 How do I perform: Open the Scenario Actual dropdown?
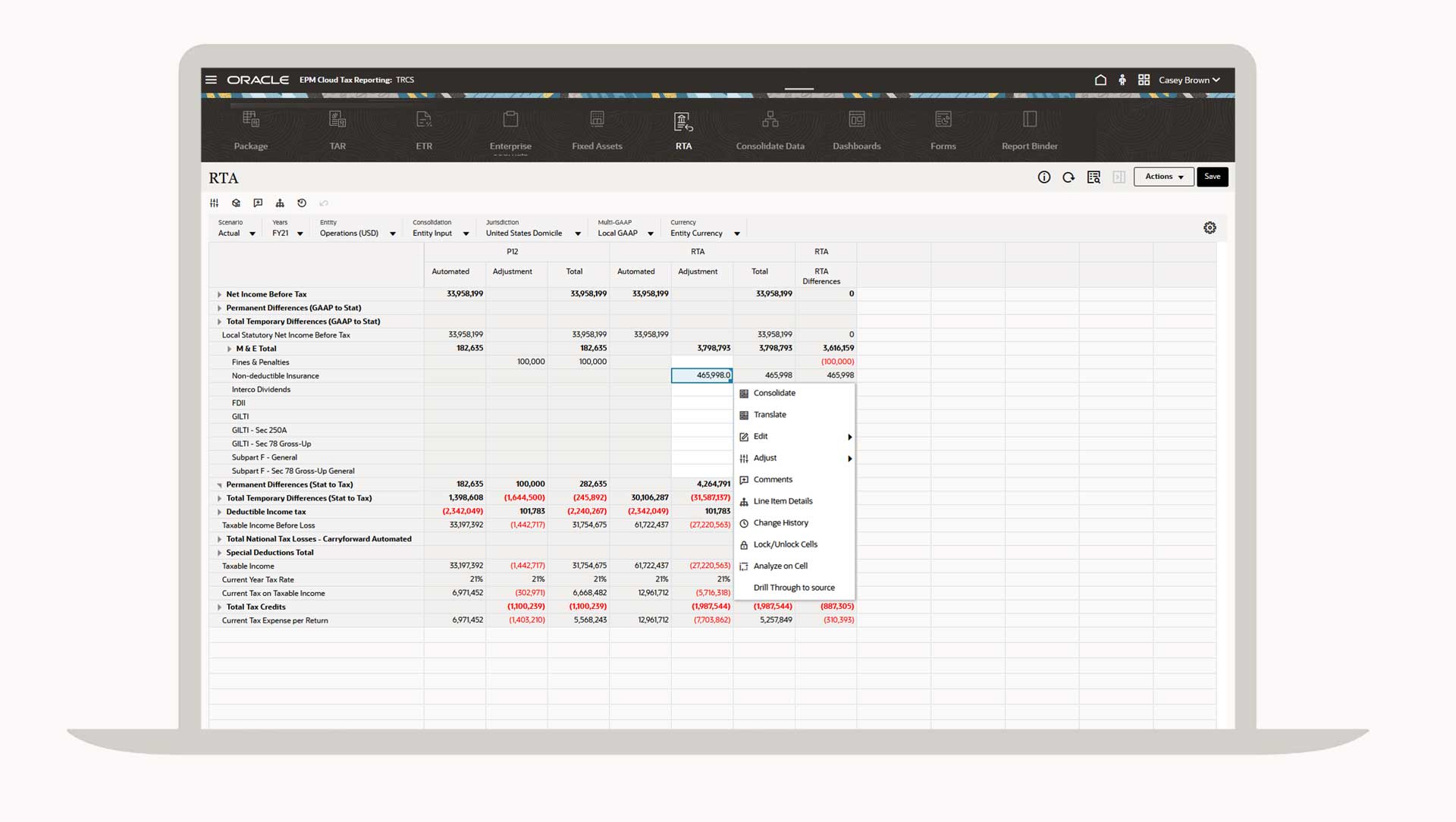tap(252, 234)
